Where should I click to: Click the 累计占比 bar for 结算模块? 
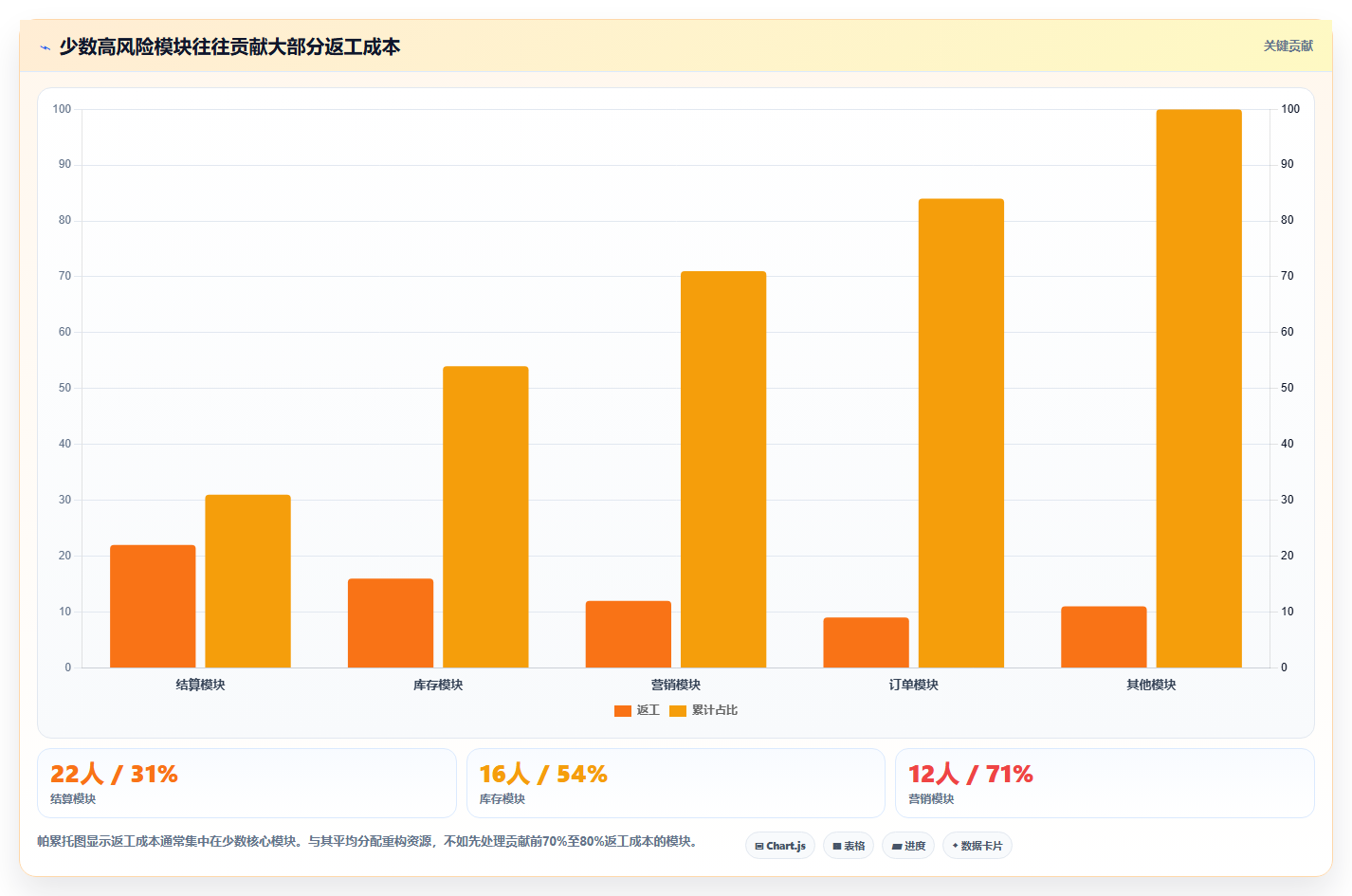(247, 581)
